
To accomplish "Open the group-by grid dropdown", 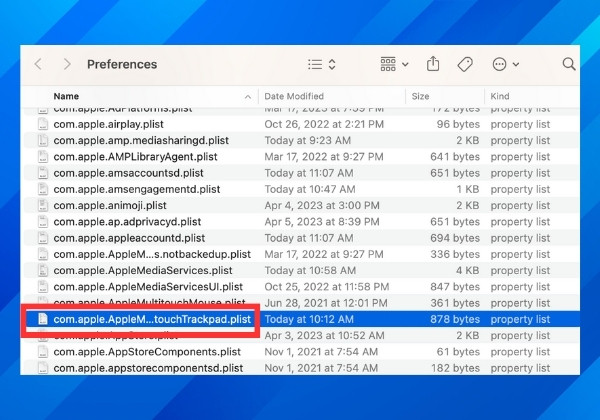I will point(395,64).
